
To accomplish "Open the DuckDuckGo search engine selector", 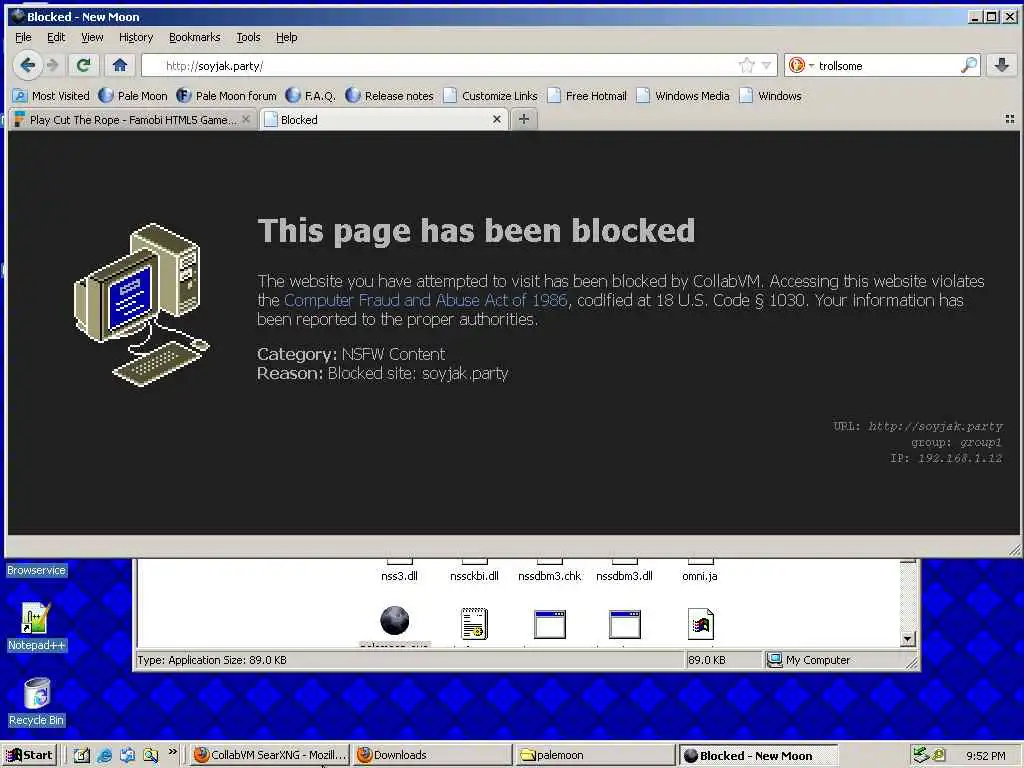I will tap(801, 65).
